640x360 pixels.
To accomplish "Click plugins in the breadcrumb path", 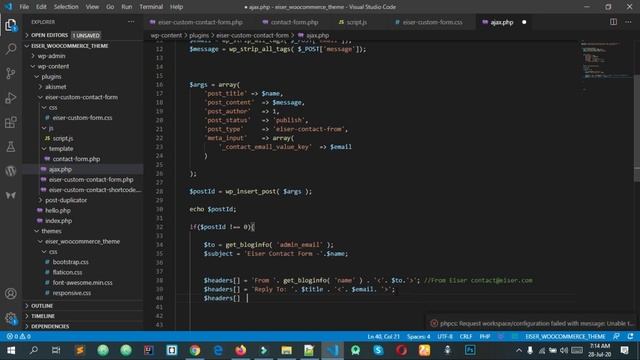I will click(199, 36).
